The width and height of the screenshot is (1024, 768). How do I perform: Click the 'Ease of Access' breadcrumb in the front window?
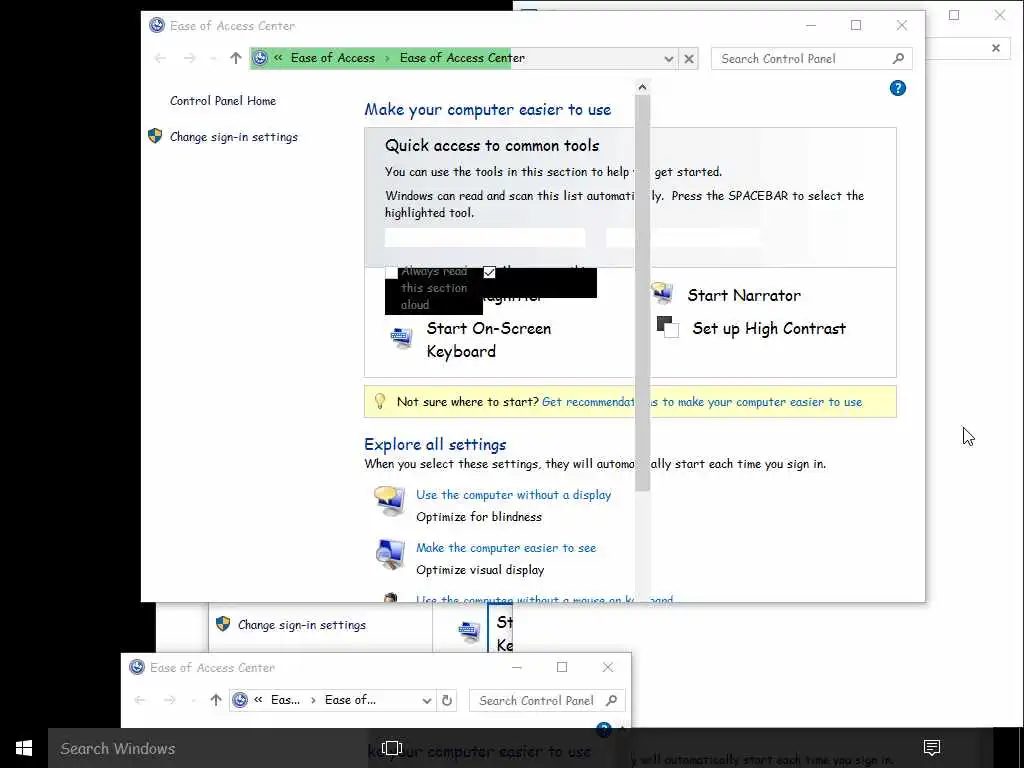[x=333, y=58]
